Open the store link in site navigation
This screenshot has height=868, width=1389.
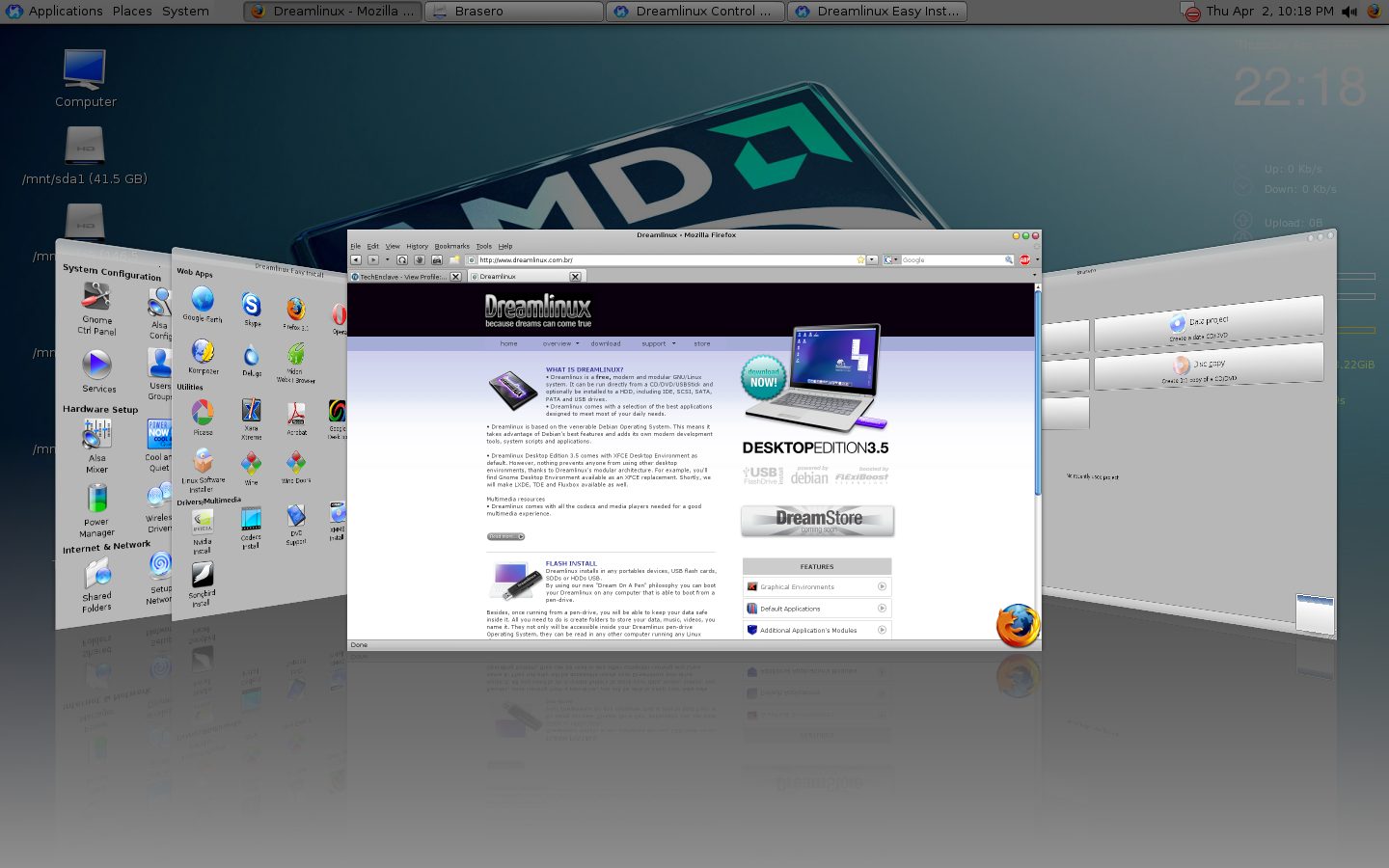point(702,343)
